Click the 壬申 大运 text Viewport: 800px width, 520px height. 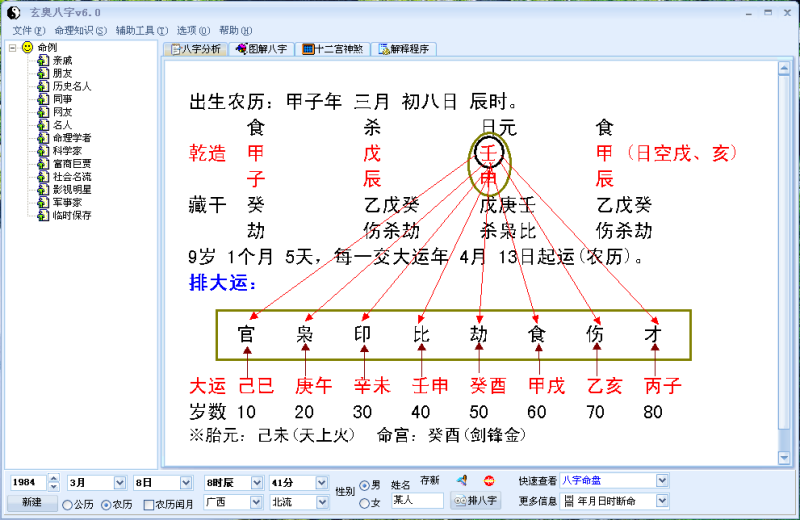click(430, 385)
